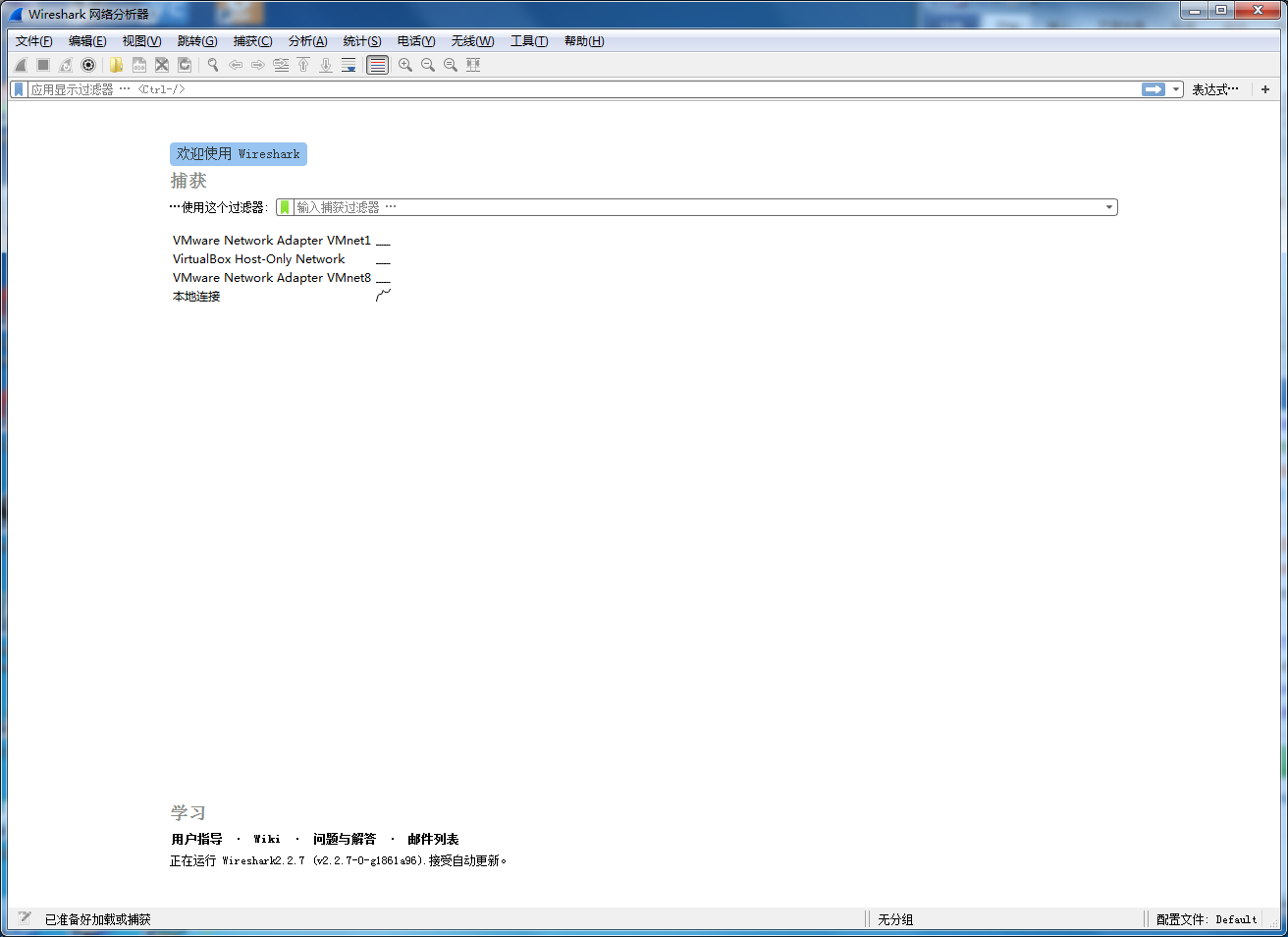
Task: Click the 无分组 status bar section
Action: (895, 919)
